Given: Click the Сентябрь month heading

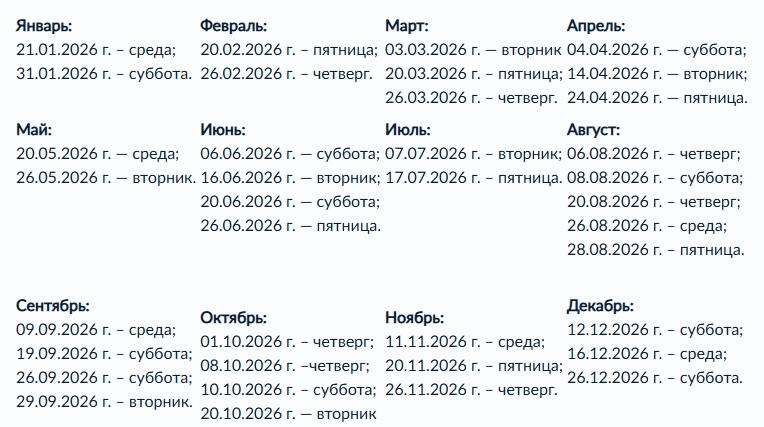Looking at the screenshot, I should tap(53, 305).
